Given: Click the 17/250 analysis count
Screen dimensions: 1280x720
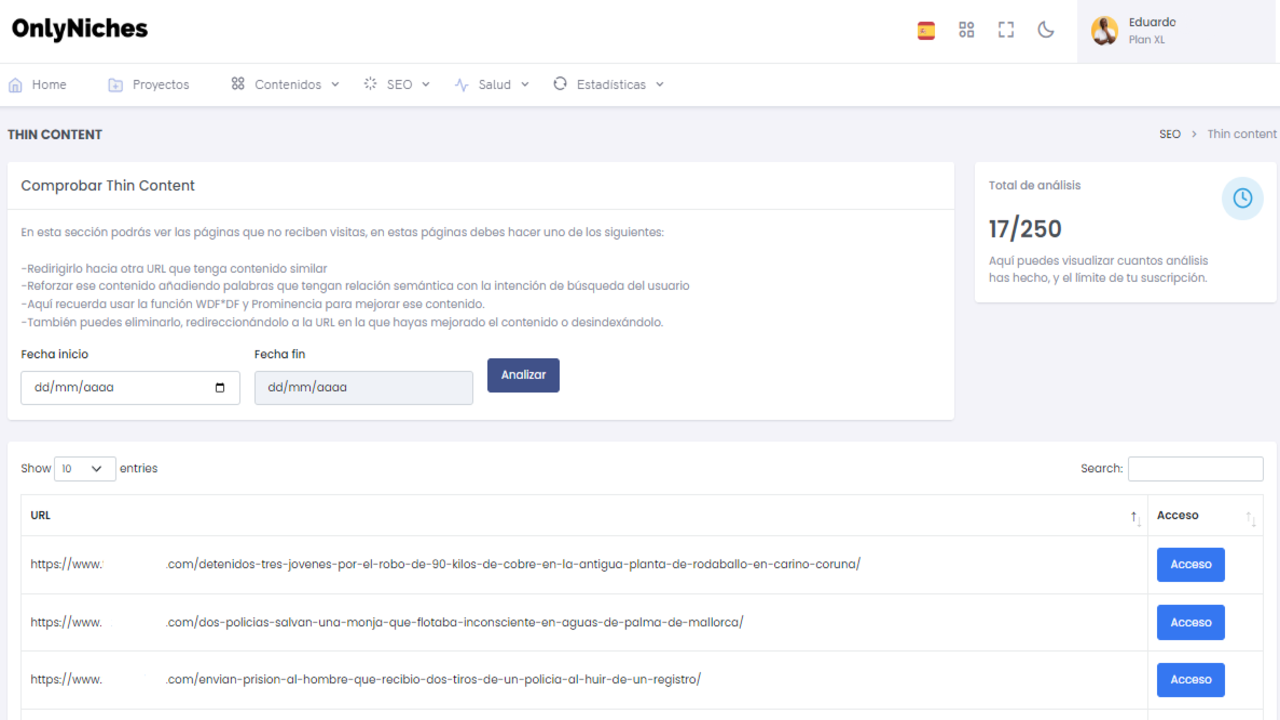Looking at the screenshot, I should [1025, 229].
